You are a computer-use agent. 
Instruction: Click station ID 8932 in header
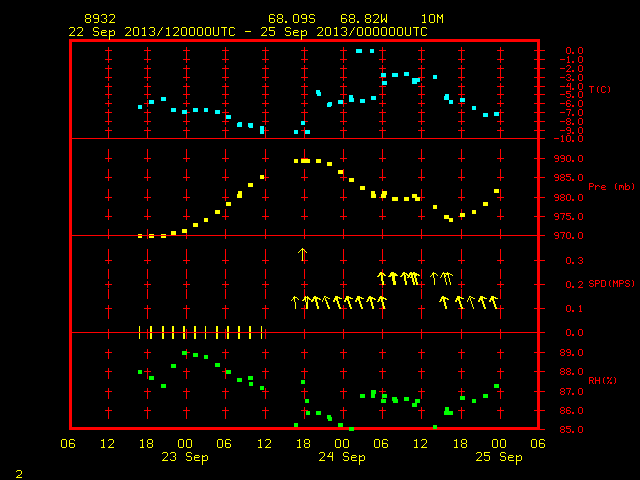coord(100,19)
